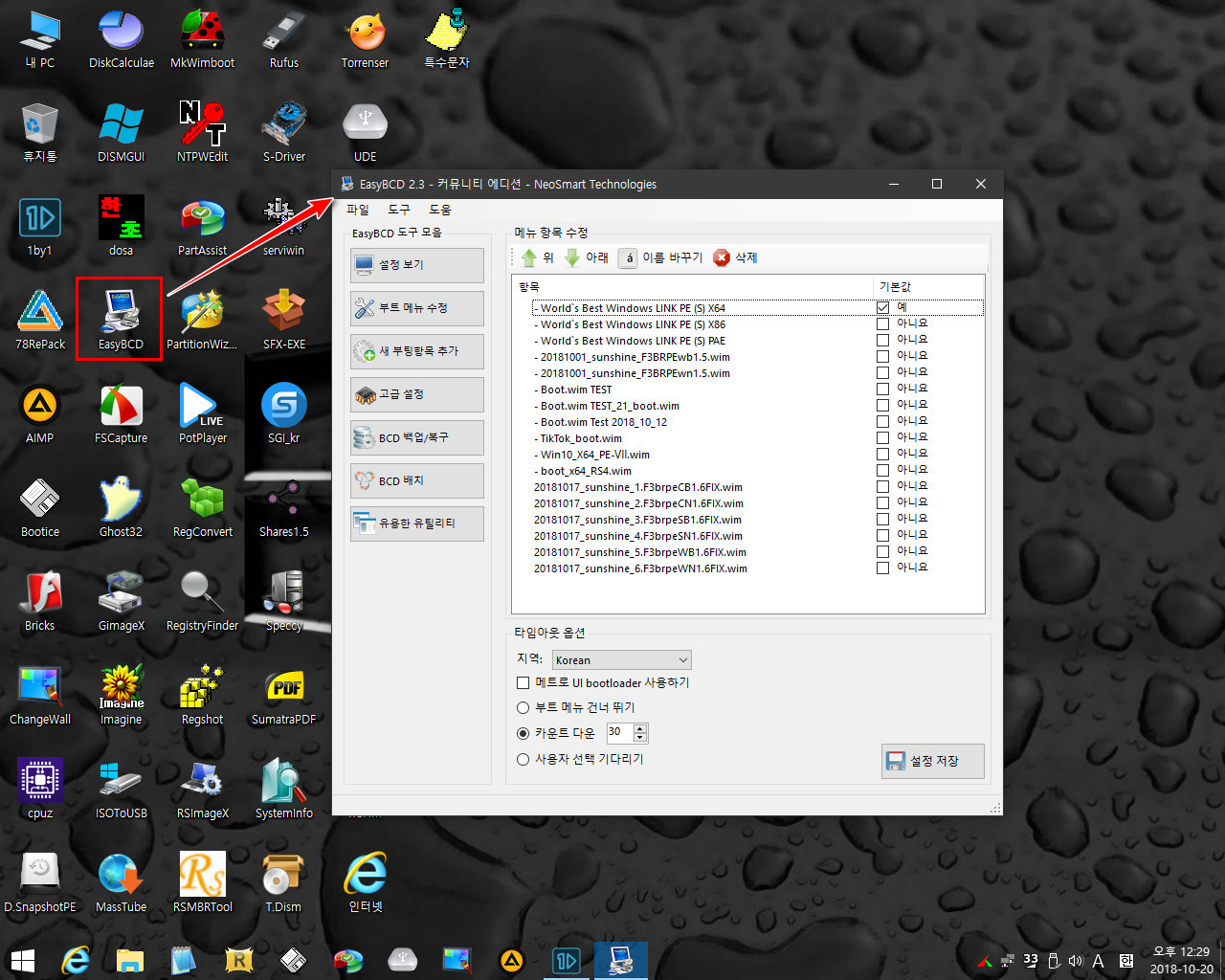1225x980 pixels.
Task: Enable the Metro UI bootloader checkbox
Action: point(523,682)
